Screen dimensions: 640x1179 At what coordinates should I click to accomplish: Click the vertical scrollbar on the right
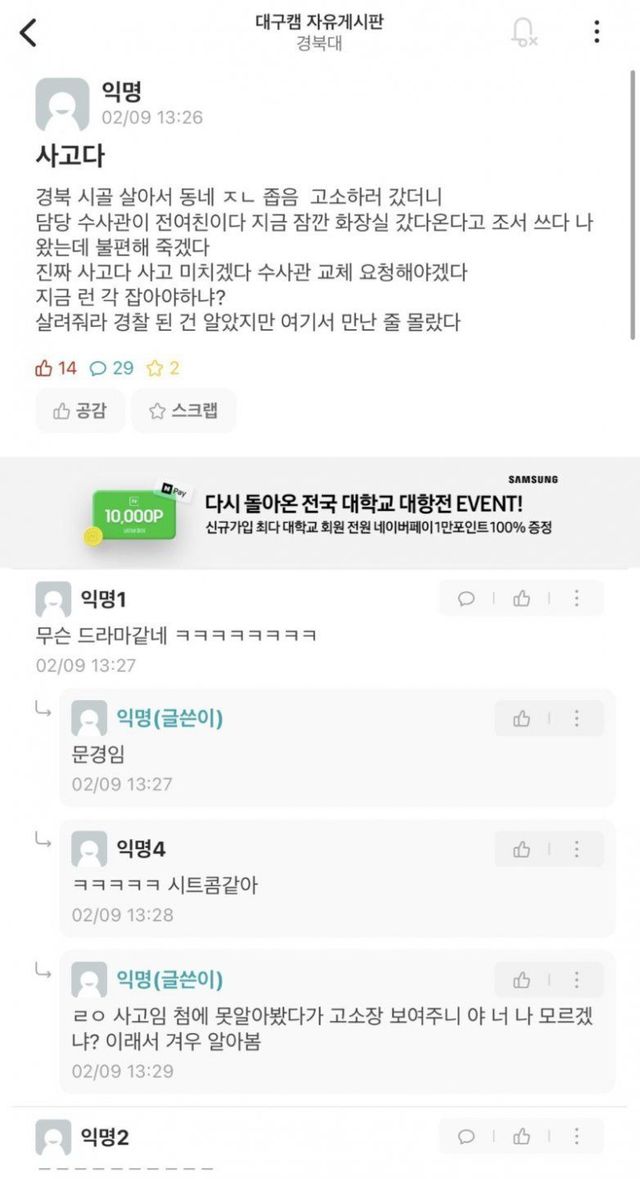pos(634,203)
